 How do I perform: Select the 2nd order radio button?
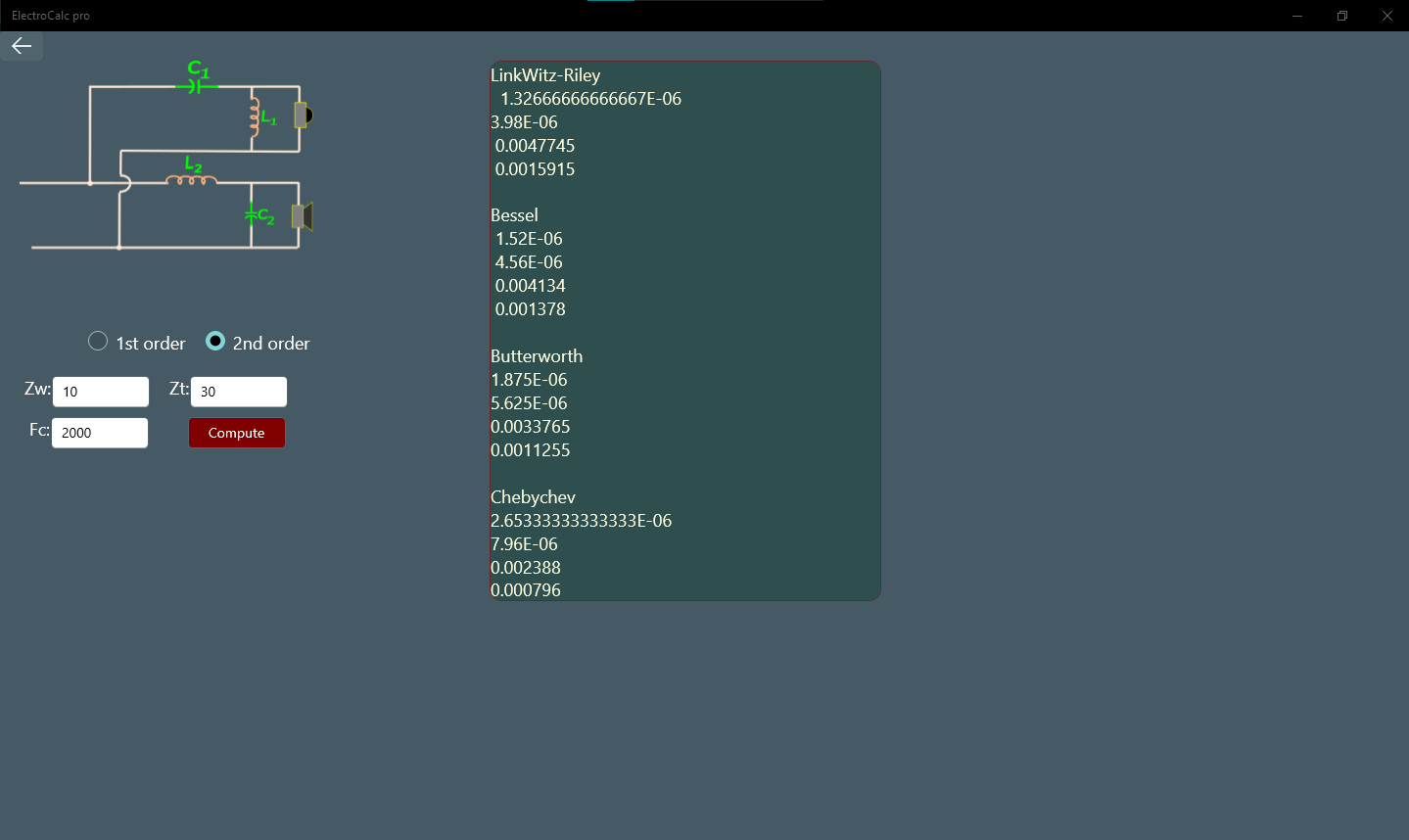[x=214, y=341]
